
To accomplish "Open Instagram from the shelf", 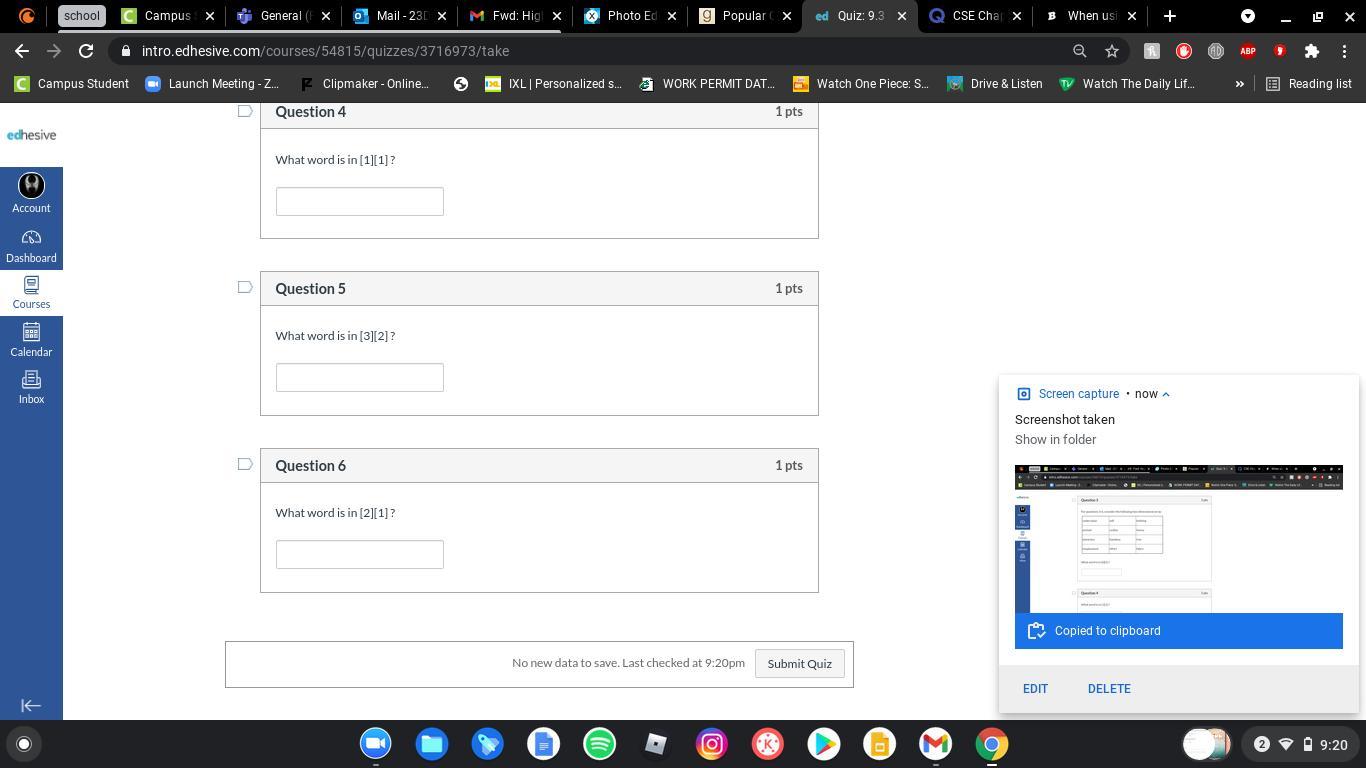I will click(712, 744).
